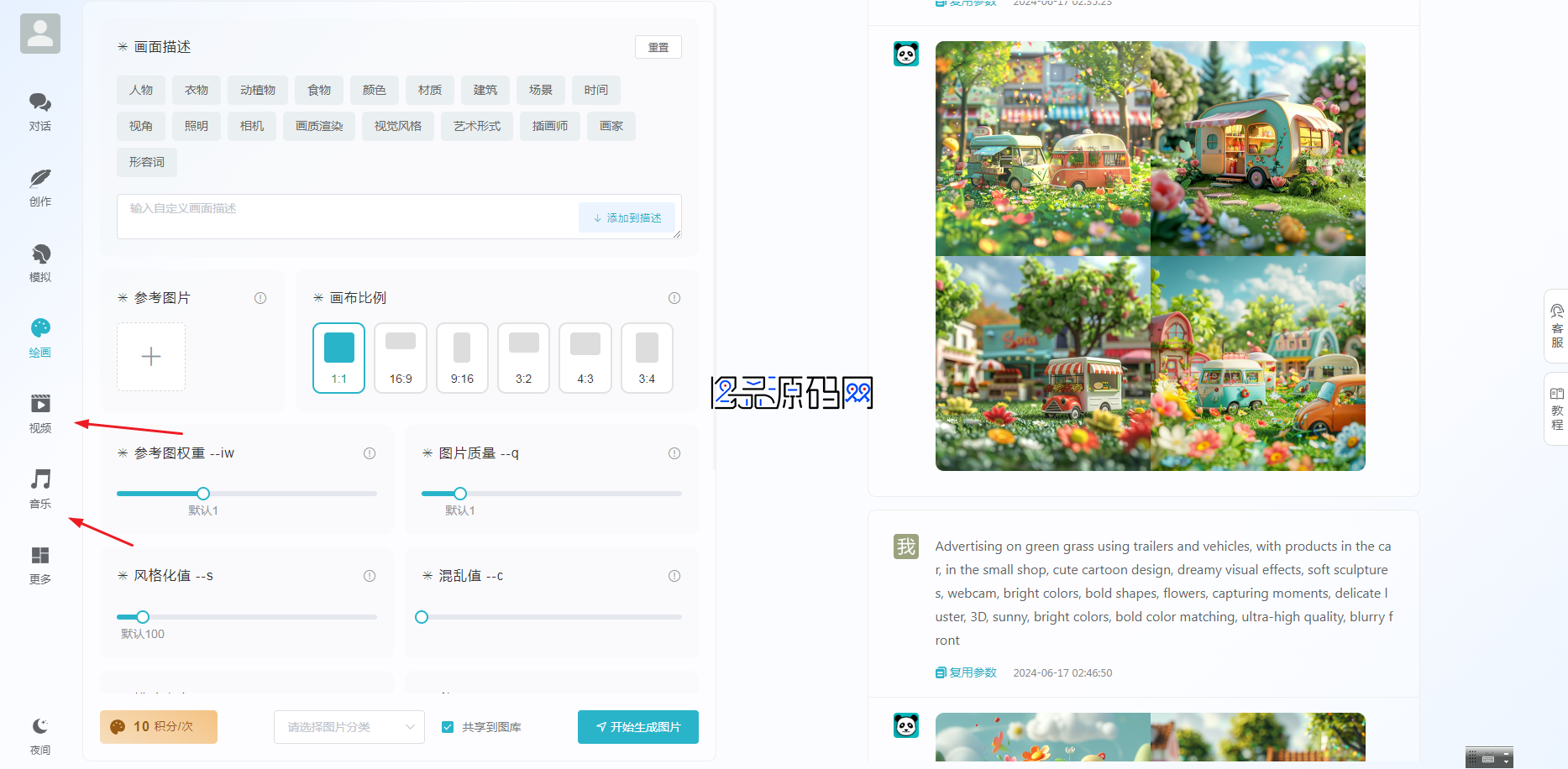The width and height of the screenshot is (1568, 769).
Task: Adjust the 参考图权重 --iw slider handle
Action: [x=203, y=494]
